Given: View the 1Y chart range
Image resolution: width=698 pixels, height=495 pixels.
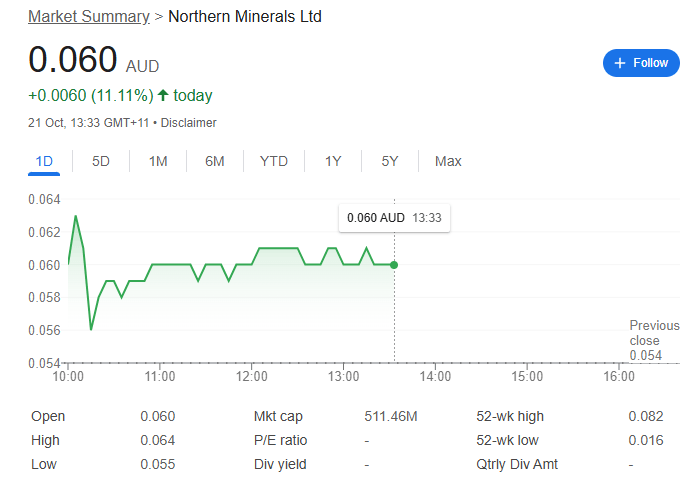Looking at the screenshot, I should 333,161.
